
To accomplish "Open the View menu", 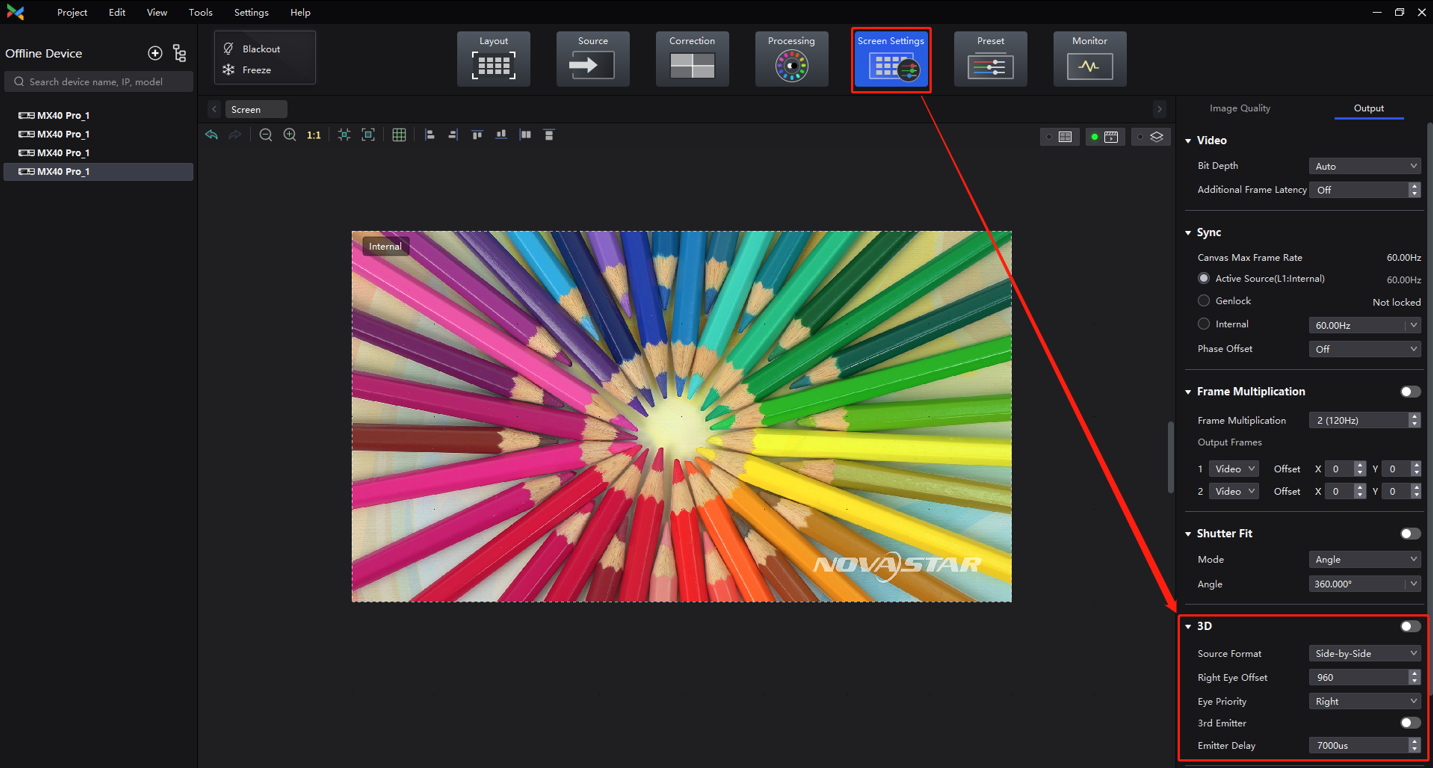I will tap(157, 13).
